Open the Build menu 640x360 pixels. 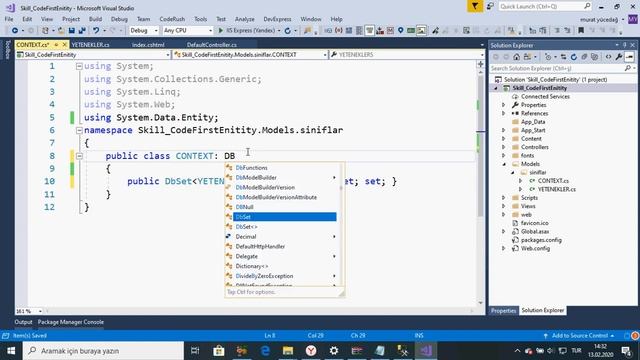[x=95, y=19]
